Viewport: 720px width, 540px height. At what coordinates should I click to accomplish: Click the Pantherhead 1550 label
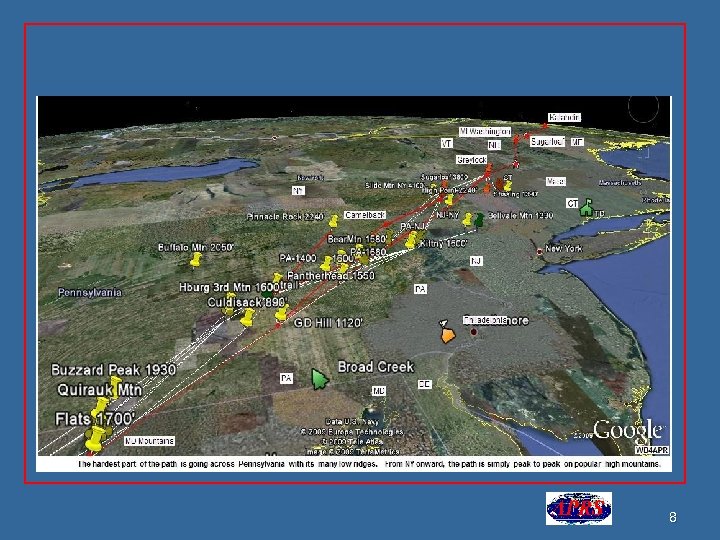331,276
